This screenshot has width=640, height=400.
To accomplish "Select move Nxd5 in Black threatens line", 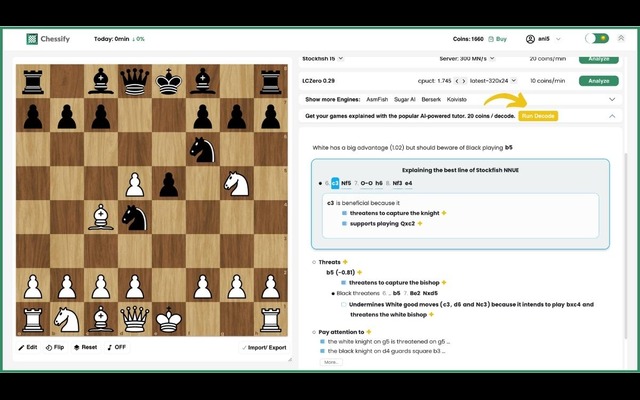I will 430,293.
